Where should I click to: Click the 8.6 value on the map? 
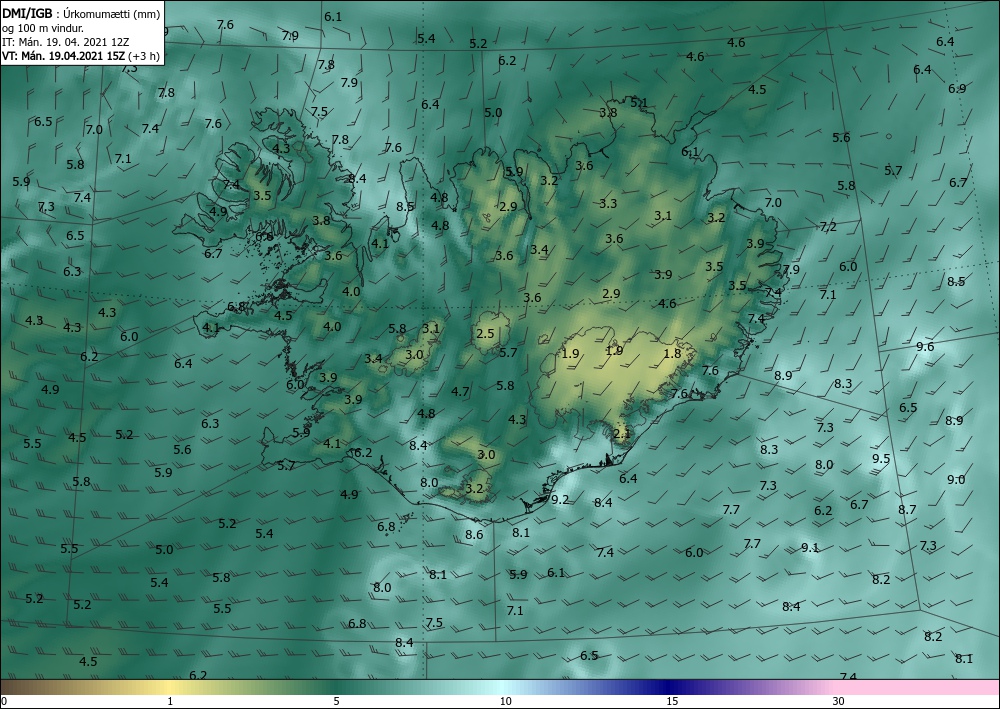[x=474, y=534]
